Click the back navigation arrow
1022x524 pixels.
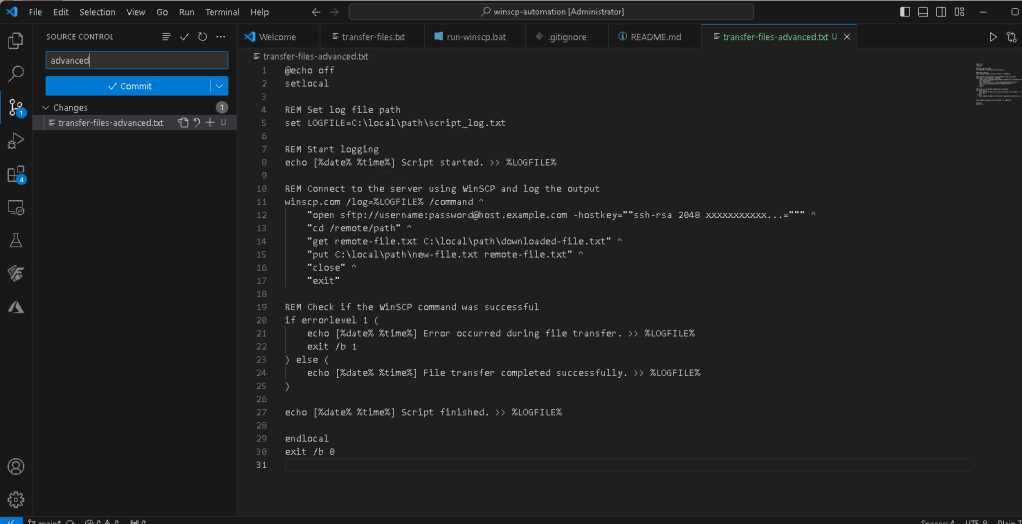point(316,12)
